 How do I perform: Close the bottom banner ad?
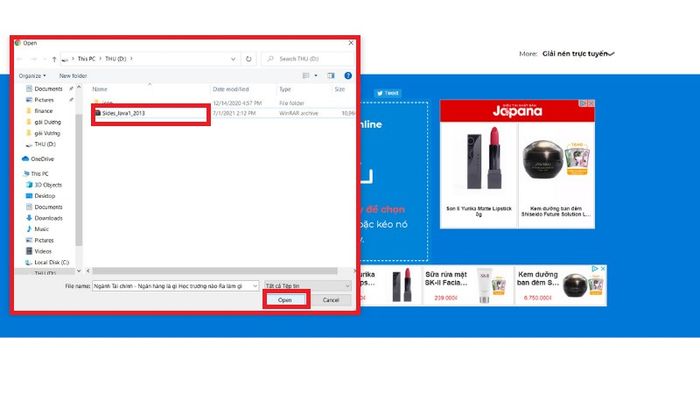(x=603, y=269)
